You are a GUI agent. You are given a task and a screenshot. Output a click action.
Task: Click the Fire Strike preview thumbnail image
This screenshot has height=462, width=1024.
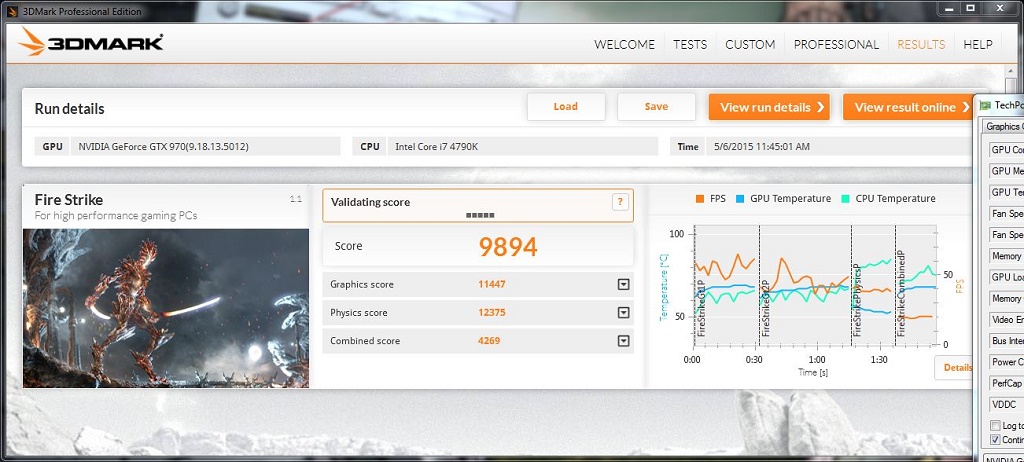tap(166, 308)
